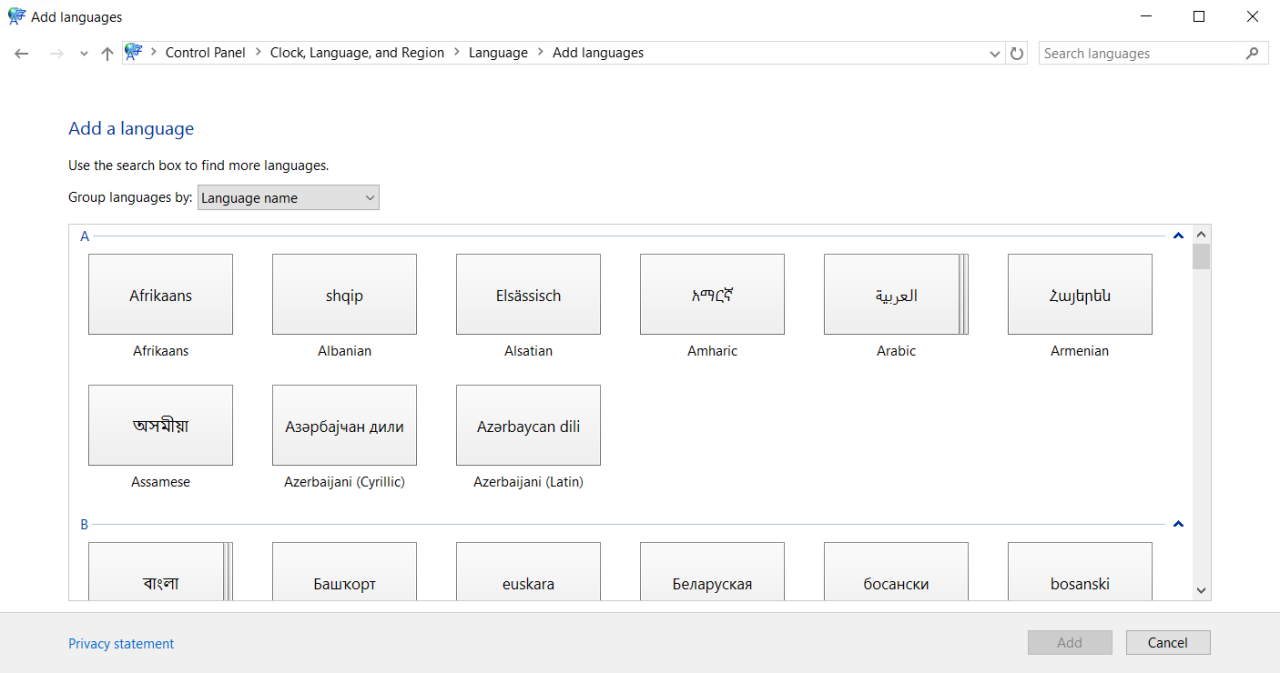Choose the Alsatian (Elsässisch) tile
Image resolution: width=1280 pixels, height=673 pixels.
coord(529,294)
